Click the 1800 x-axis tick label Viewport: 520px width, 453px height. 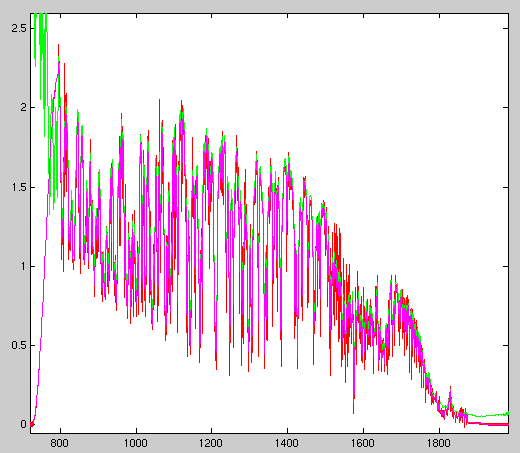tap(439, 443)
